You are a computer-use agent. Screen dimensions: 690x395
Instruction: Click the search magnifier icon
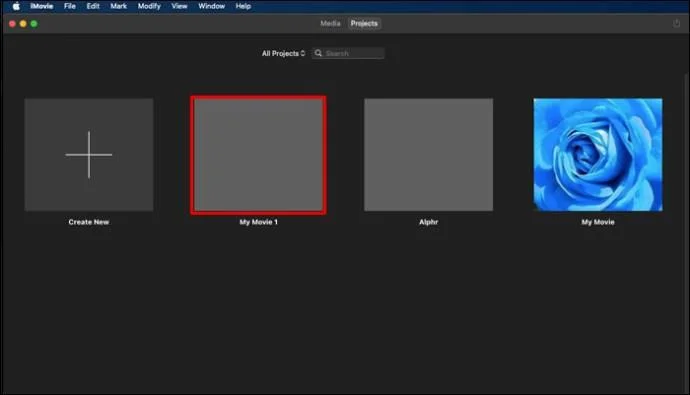tap(318, 53)
